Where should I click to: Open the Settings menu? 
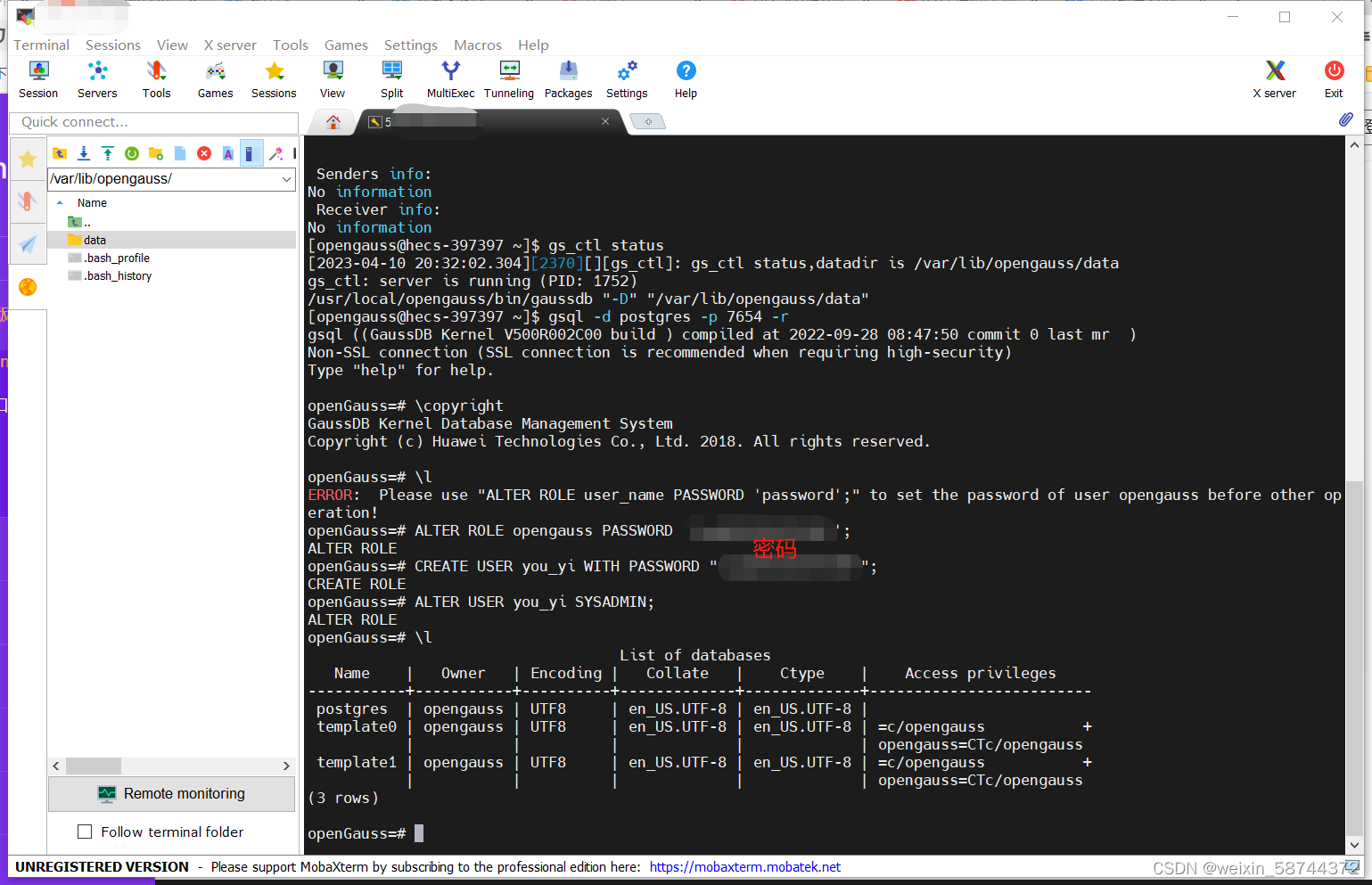click(411, 45)
